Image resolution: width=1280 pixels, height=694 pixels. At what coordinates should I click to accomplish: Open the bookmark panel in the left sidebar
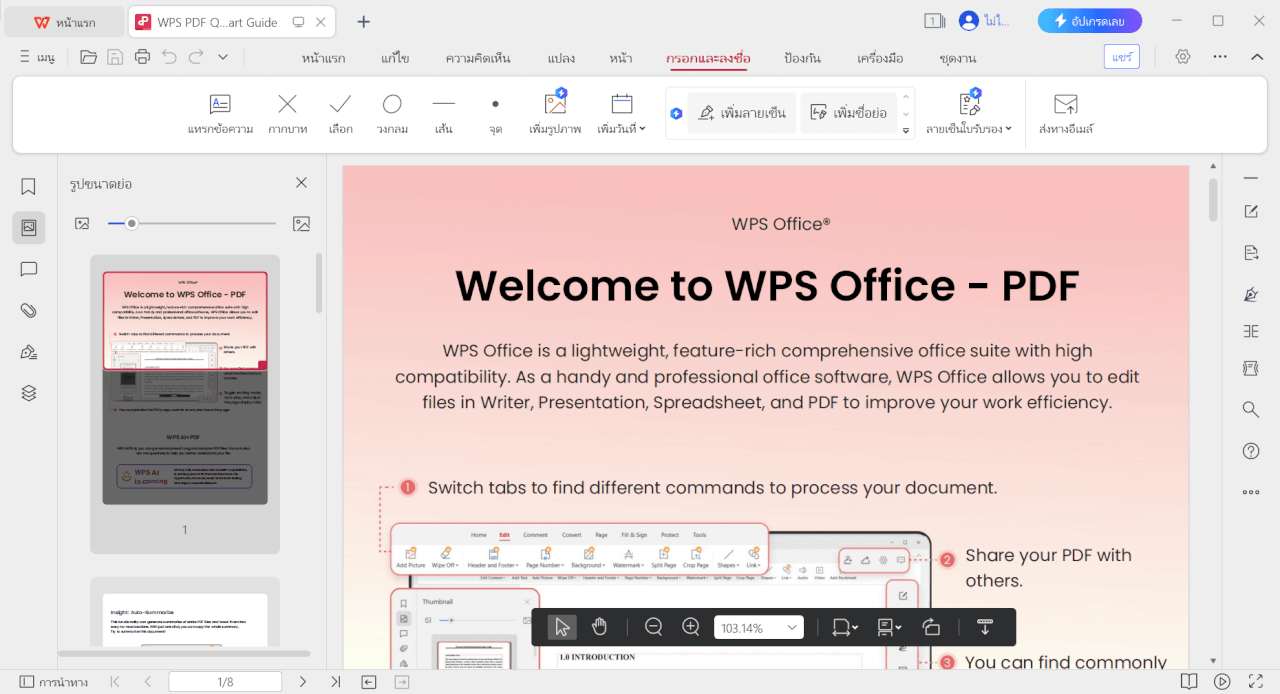click(x=28, y=186)
